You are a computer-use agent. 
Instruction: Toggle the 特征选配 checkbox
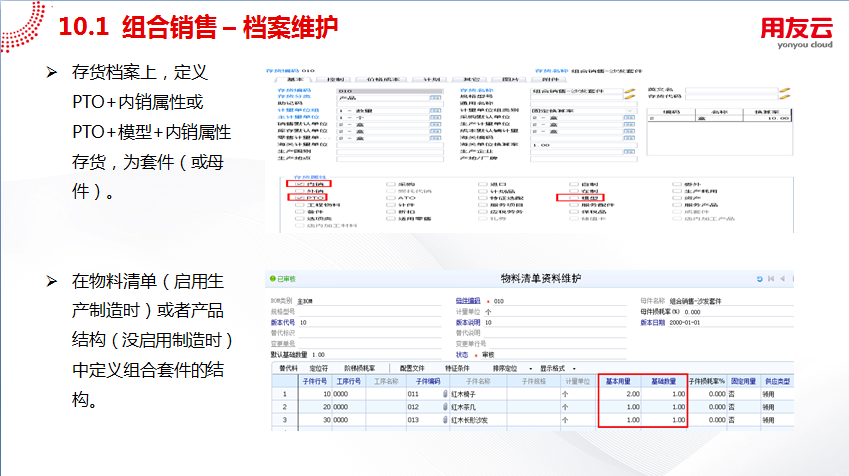(482, 198)
